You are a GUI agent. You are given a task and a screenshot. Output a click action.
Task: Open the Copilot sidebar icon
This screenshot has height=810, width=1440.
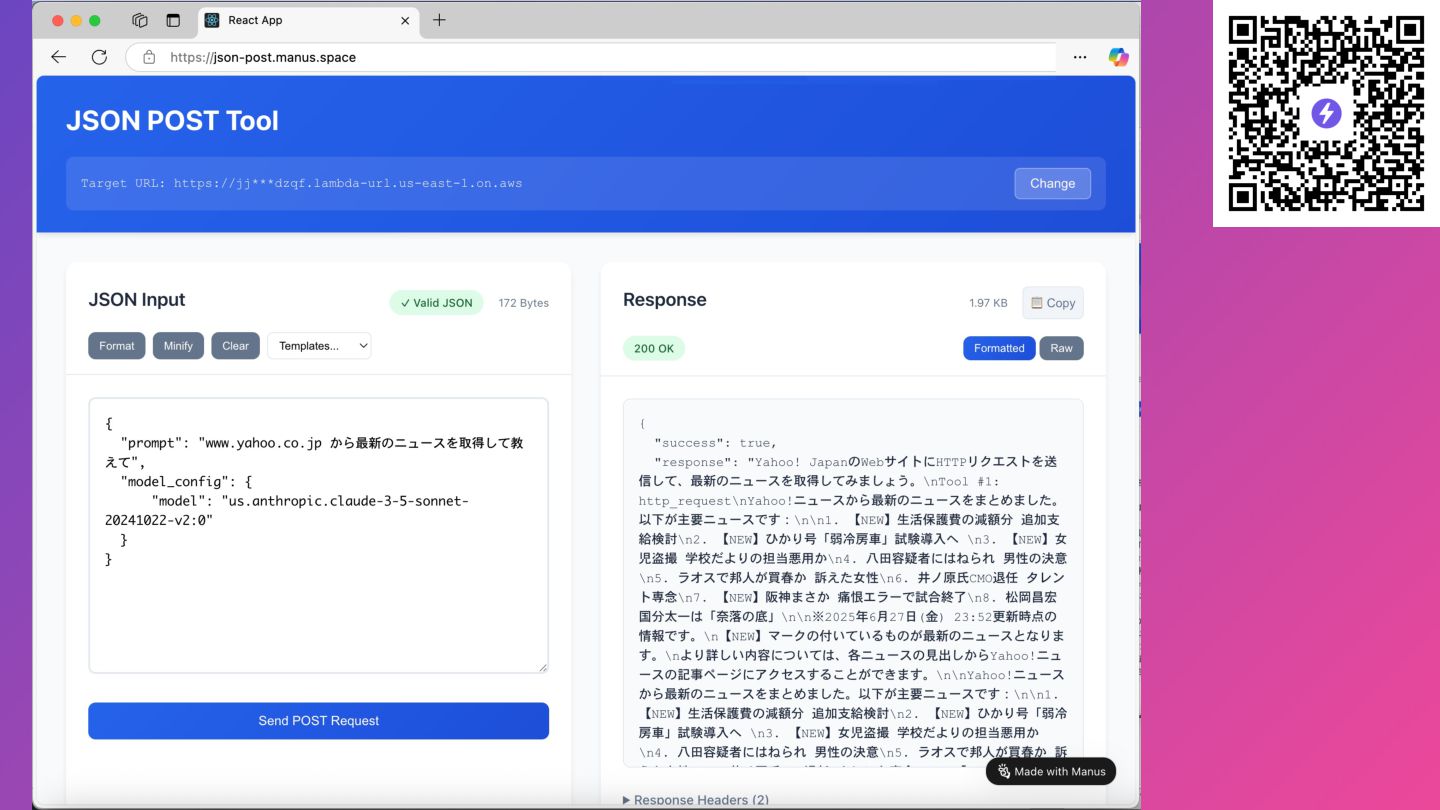tap(1118, 57)
